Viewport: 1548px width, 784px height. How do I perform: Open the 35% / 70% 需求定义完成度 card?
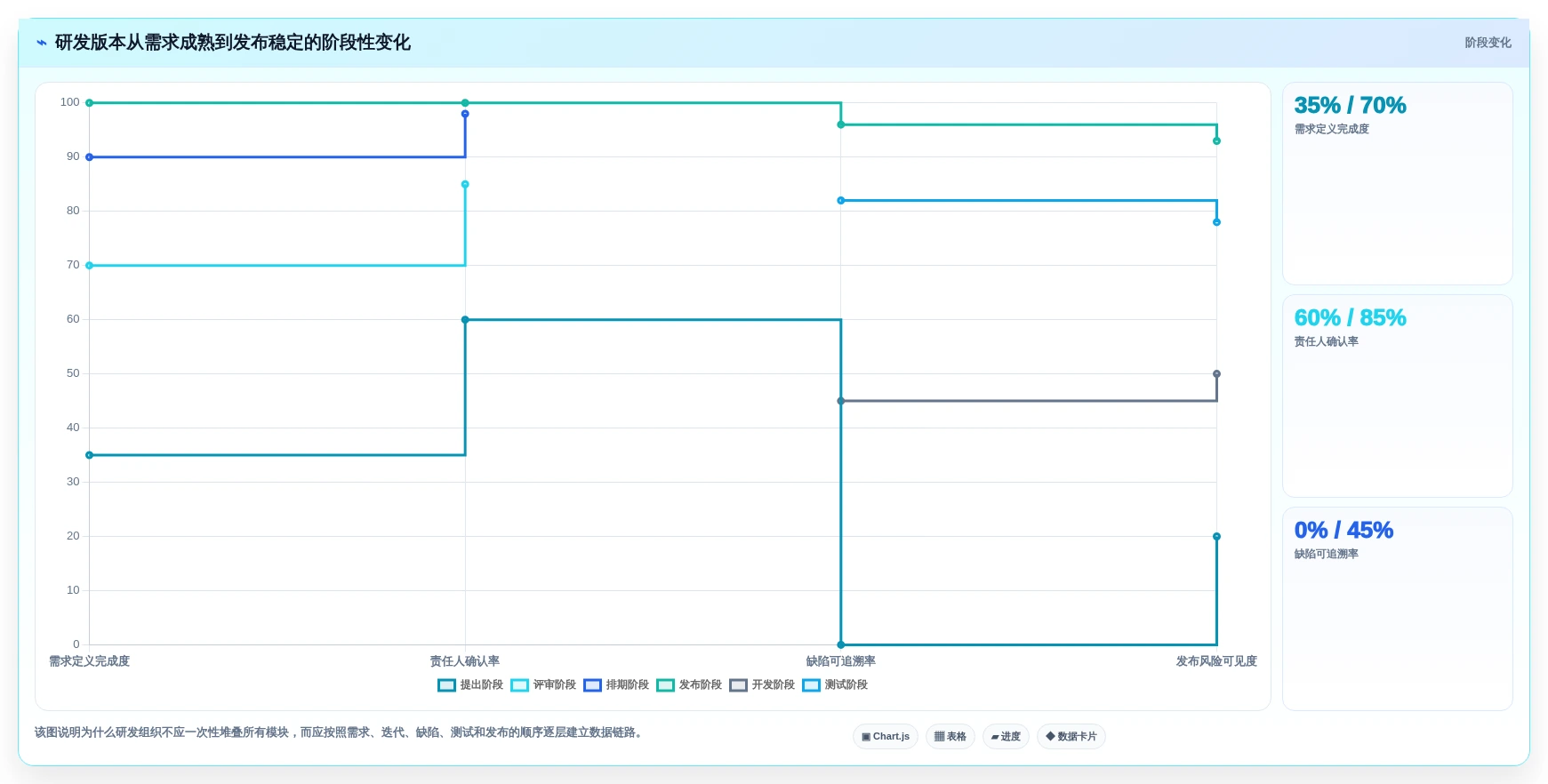[1397, 184]
